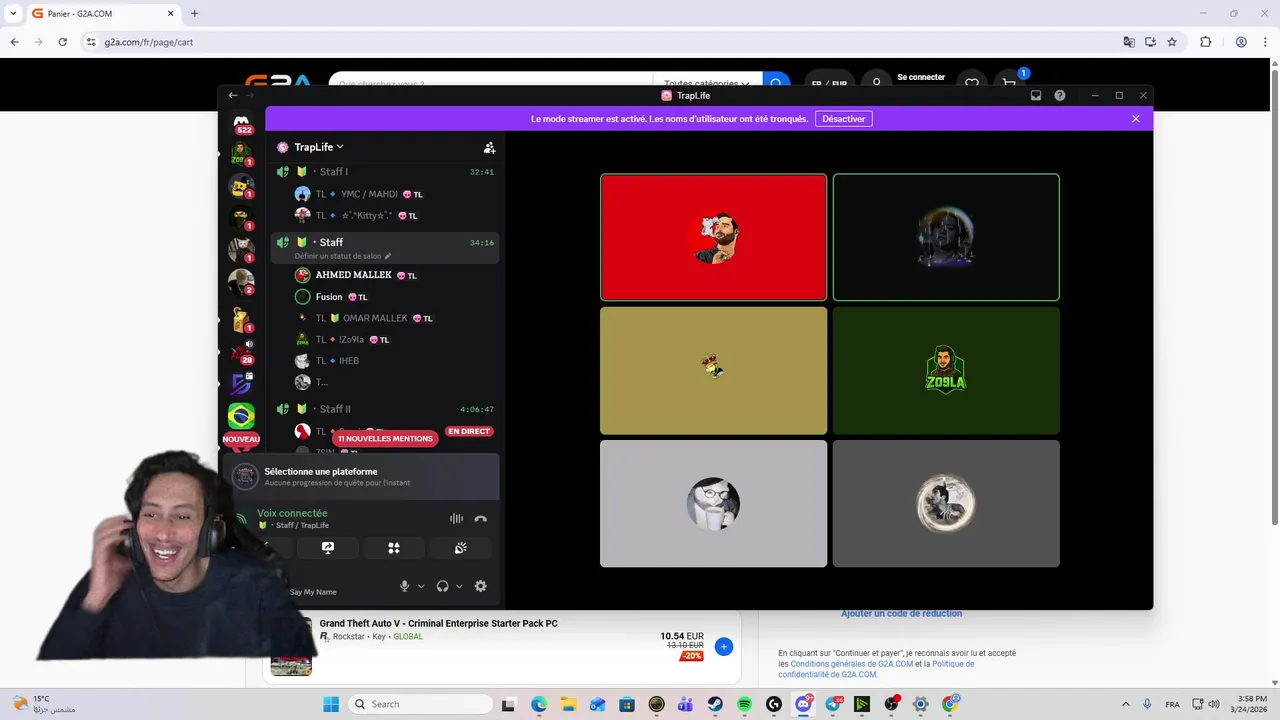The height and width of the screenshot is (720, 1280).
Task: Click the G2A user account icon
Action: 877,83
